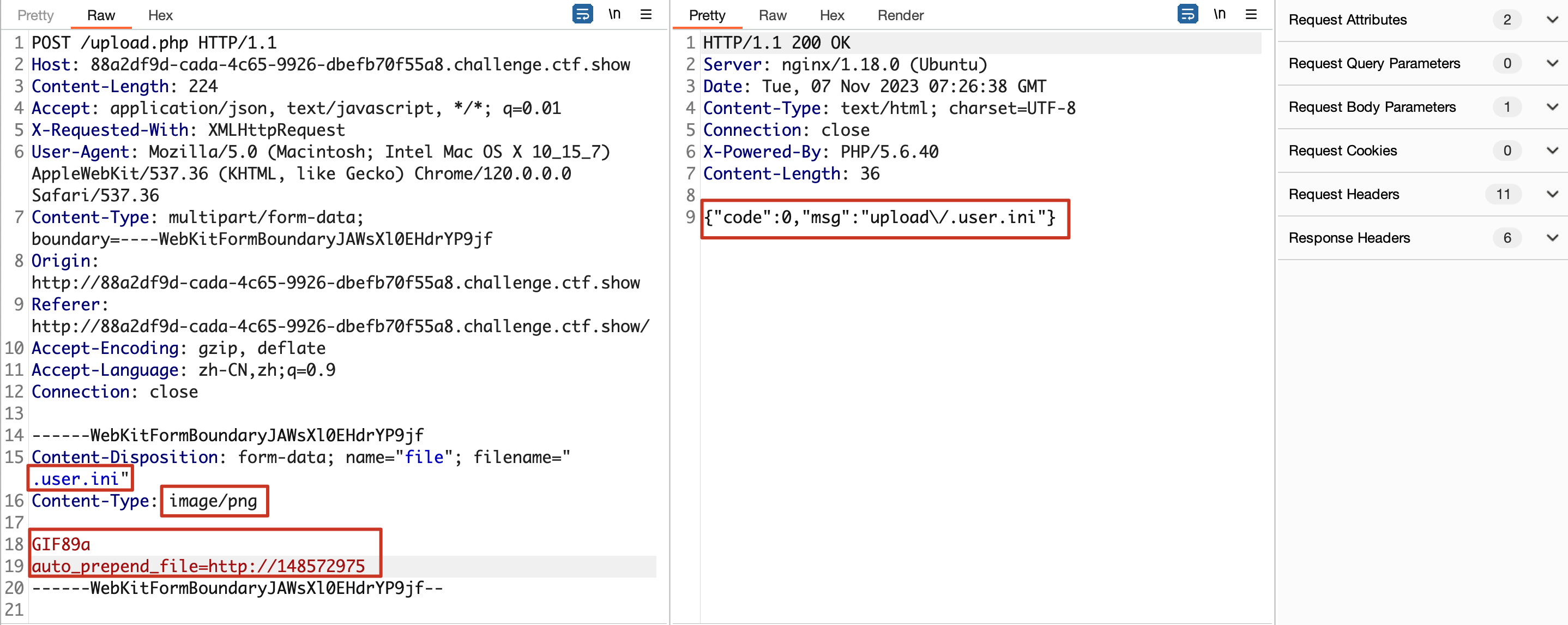Screen dimensions: 1568x625
Task: Click 'Content-Length: 224' in request
Action: (125, 87)
